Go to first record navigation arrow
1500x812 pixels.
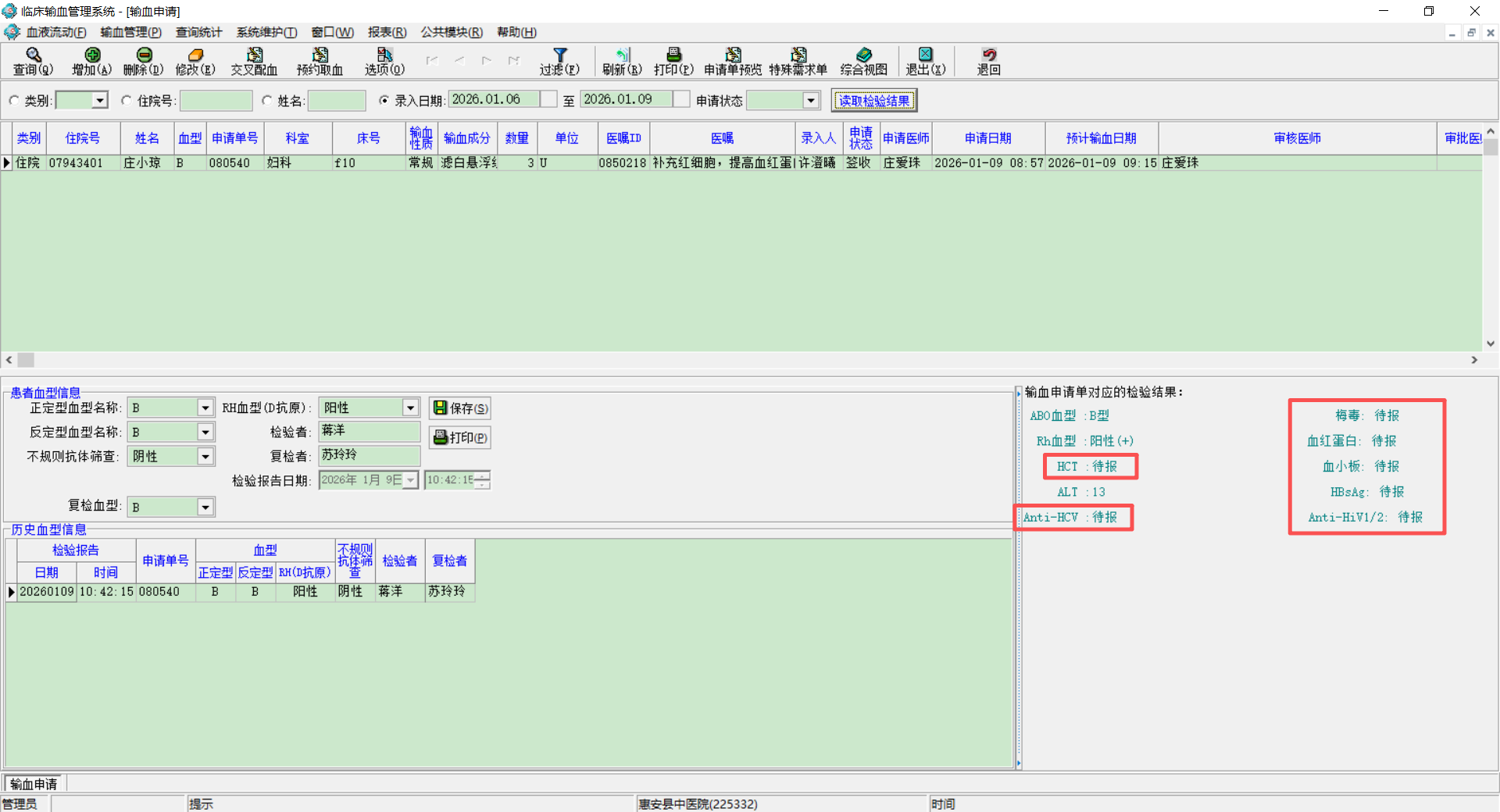pyautogui.click(x=432, y=60)
